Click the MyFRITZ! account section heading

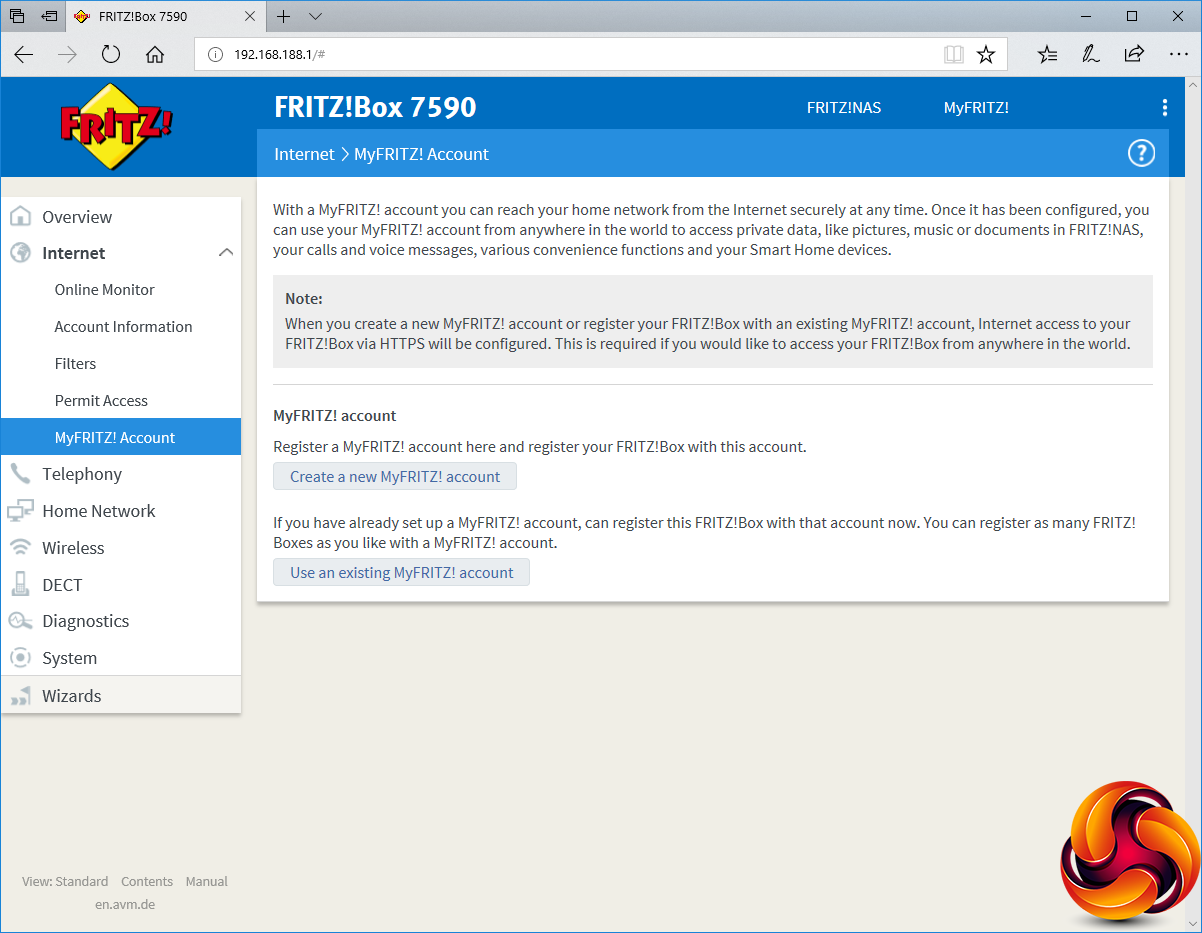coord(335,416)
